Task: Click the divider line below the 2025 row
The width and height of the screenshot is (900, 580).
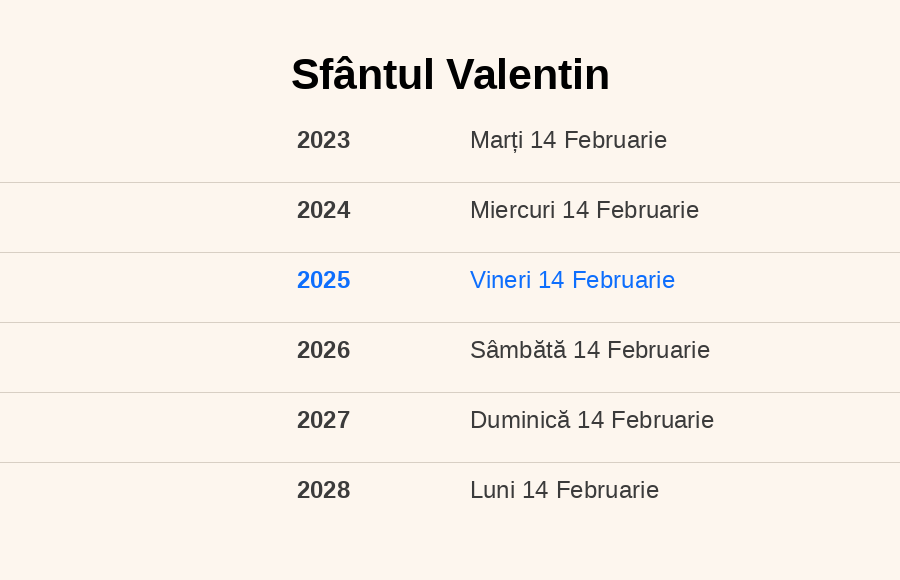Action: coord(450,323)
